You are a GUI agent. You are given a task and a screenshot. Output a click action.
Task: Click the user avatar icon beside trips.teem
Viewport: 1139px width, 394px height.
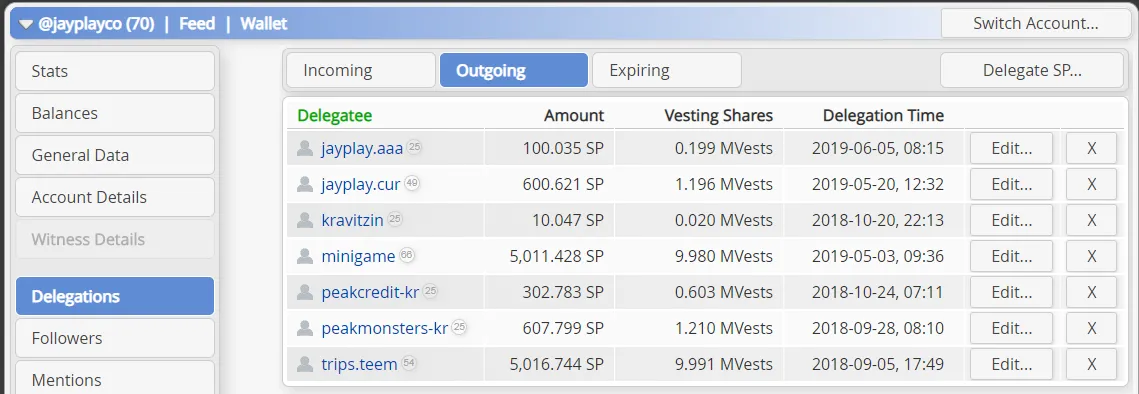[x=304, y=363]
